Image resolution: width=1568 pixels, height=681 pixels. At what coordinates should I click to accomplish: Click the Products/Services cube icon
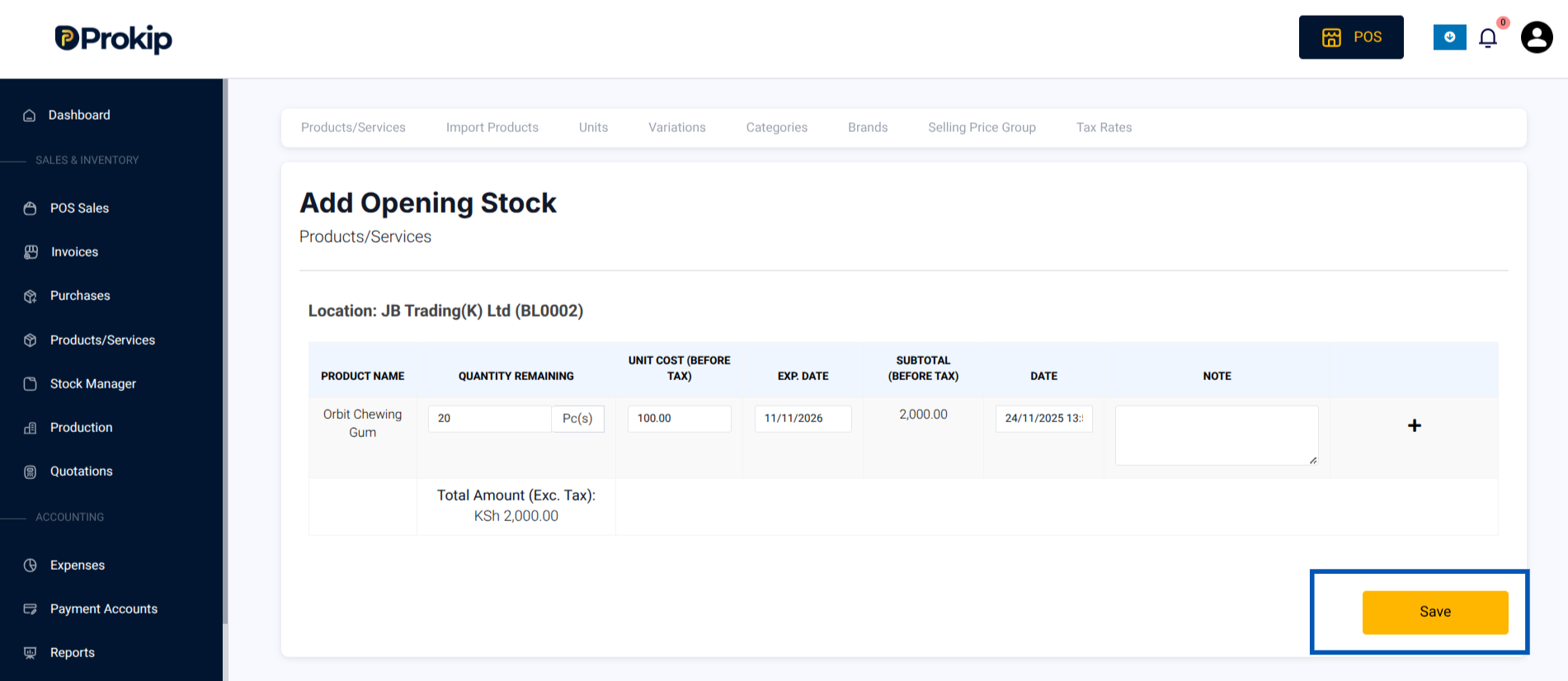click(x=31, y=340)
